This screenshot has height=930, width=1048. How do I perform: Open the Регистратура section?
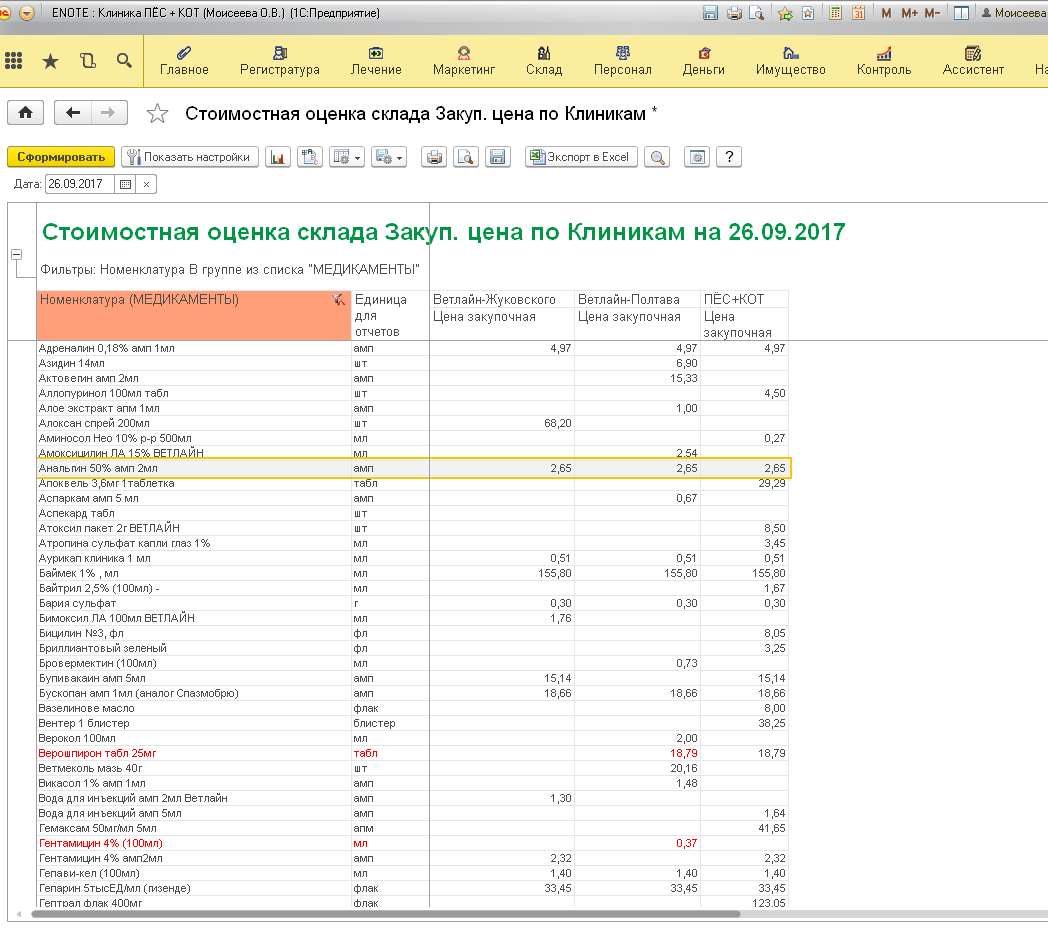point(279,61)
